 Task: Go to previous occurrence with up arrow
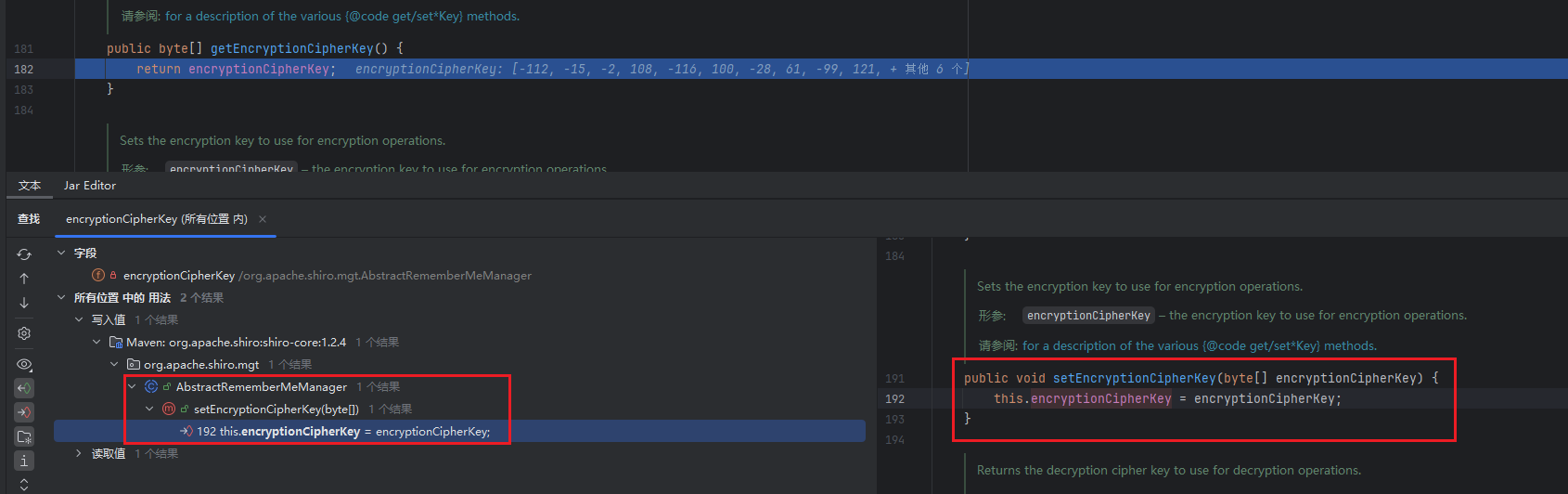click(x=24, y=279)
